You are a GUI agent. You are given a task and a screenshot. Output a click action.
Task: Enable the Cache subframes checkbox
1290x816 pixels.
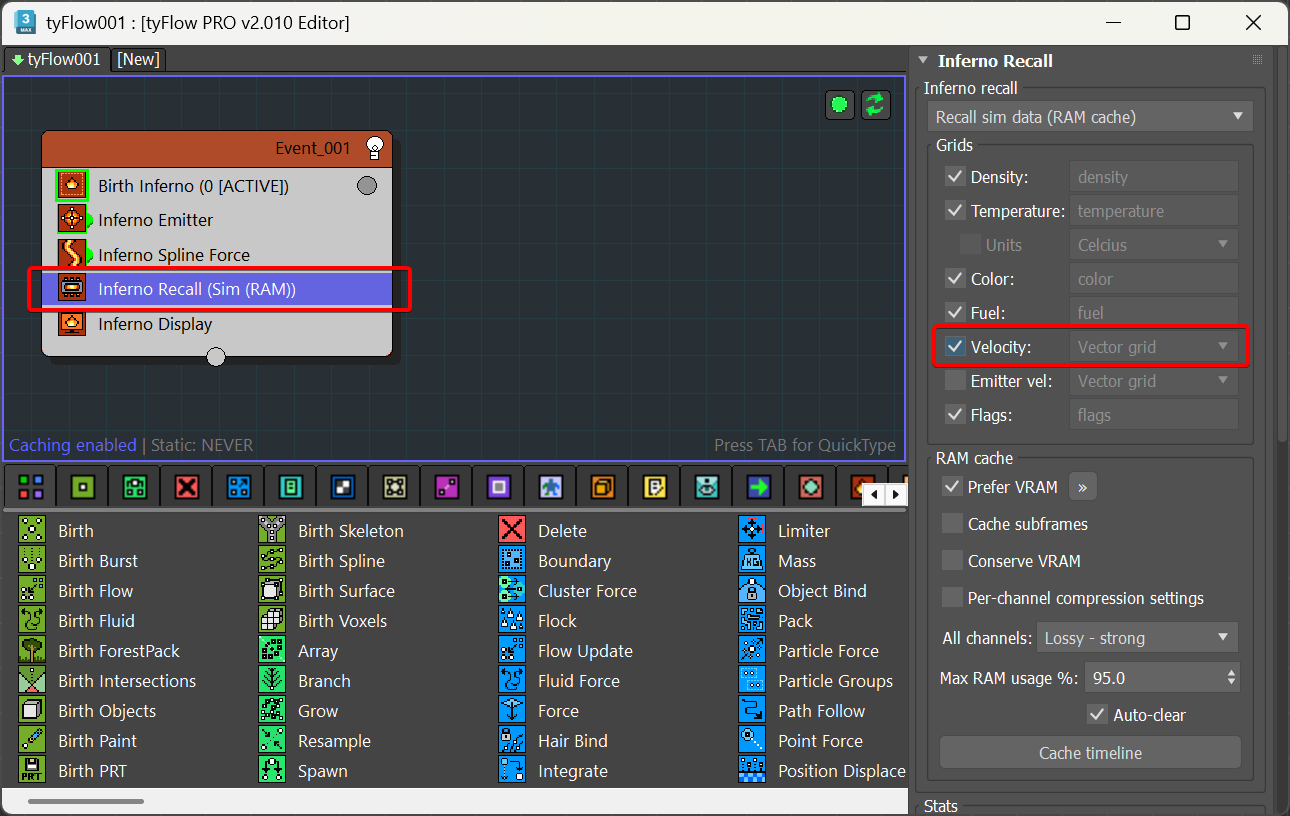[x=952, y=524]
